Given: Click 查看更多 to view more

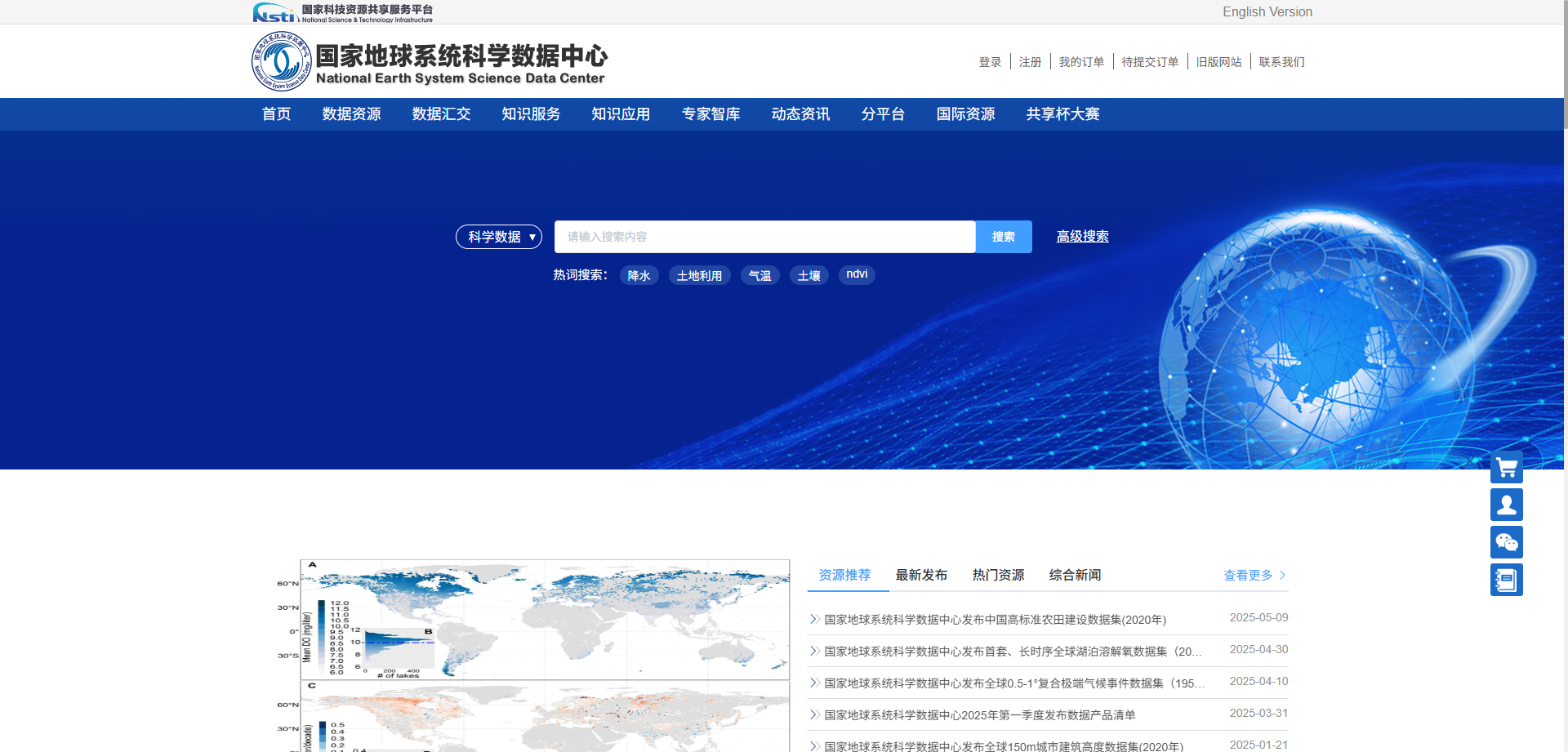Looking at the screenshot, I should (x=1249, y=576).
